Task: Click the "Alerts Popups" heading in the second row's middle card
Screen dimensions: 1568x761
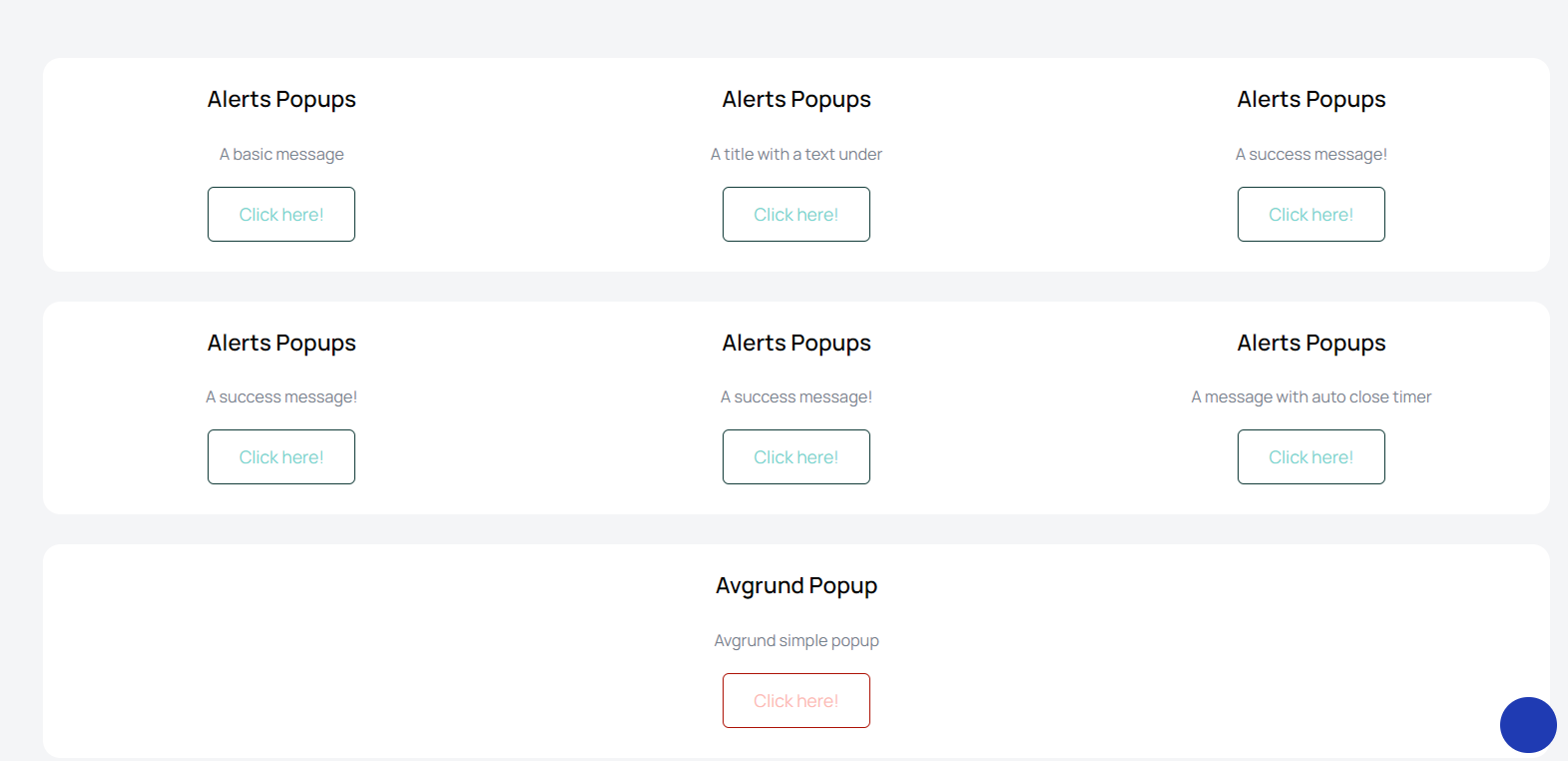Action: (x=795, y=344)
